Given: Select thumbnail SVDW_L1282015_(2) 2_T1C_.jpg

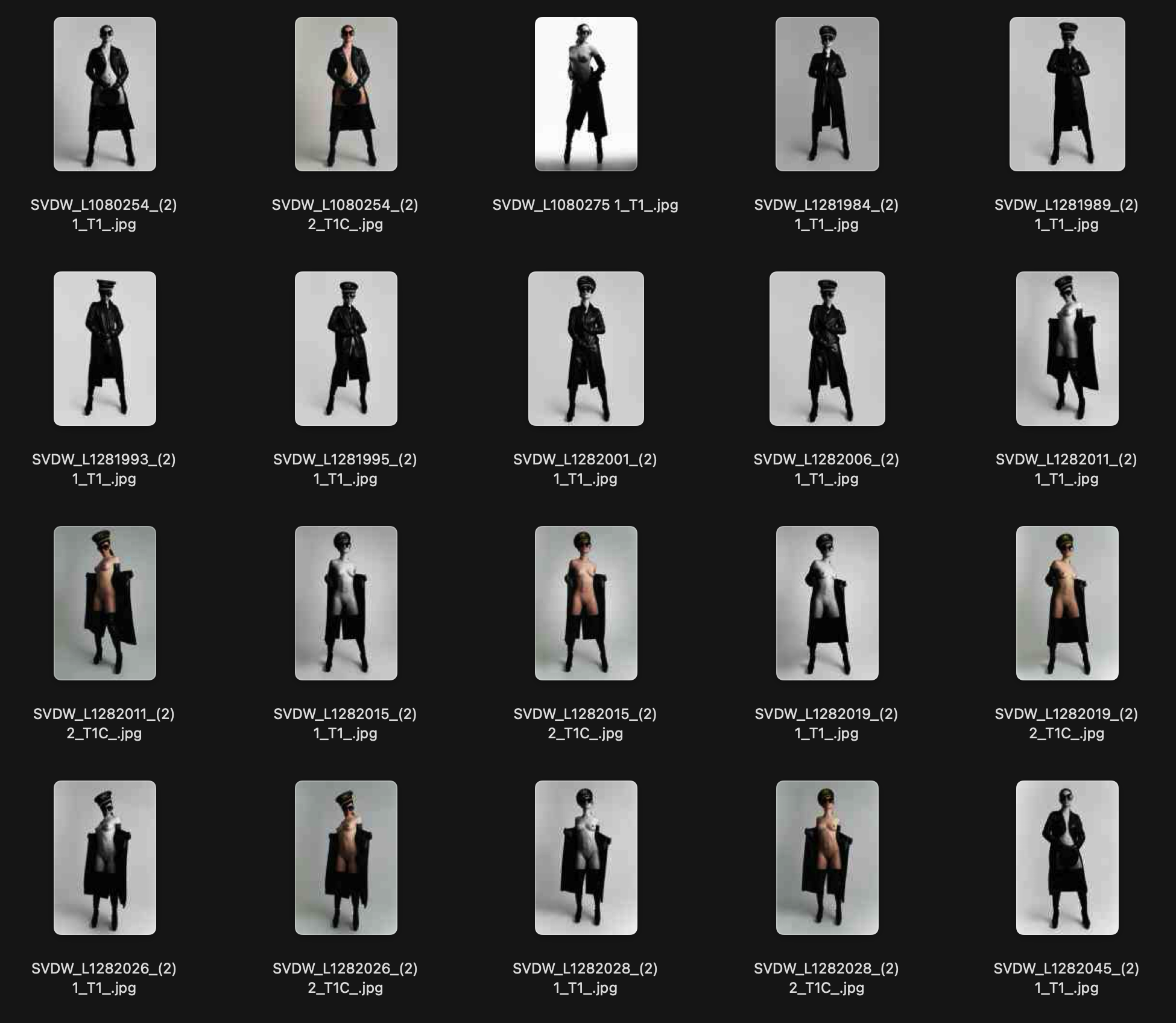Looking at the screenshot, I should [x=586, y=603].
